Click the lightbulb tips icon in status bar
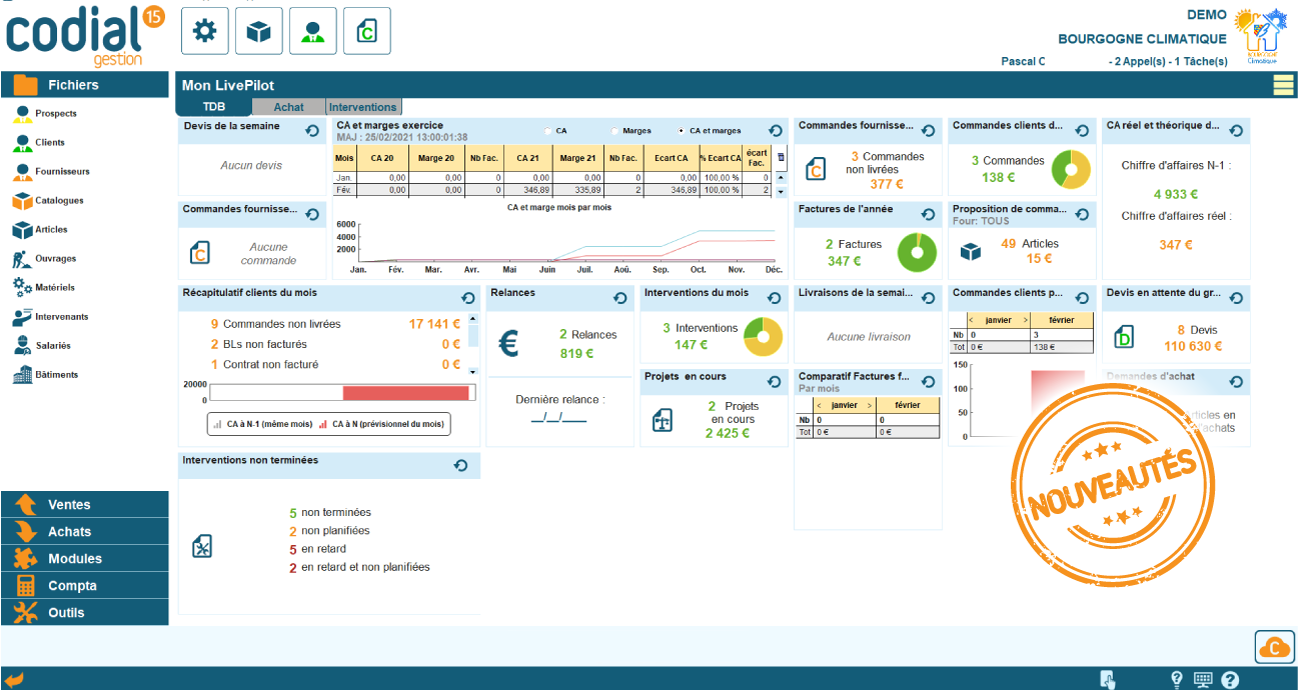The width and height of the screenshot is (1300, 690). pyautogui.click(x=1177, y=680)
